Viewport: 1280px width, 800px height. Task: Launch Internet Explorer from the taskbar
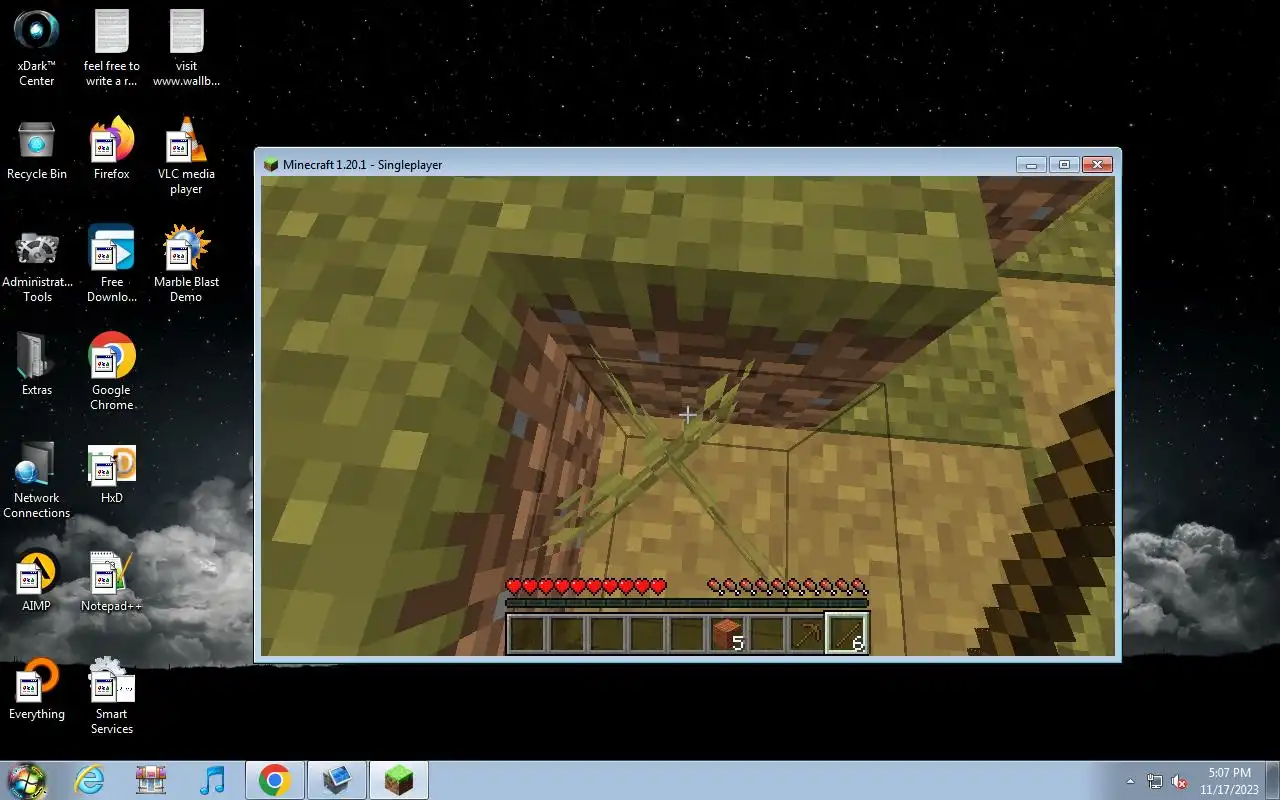coord(90,780)
